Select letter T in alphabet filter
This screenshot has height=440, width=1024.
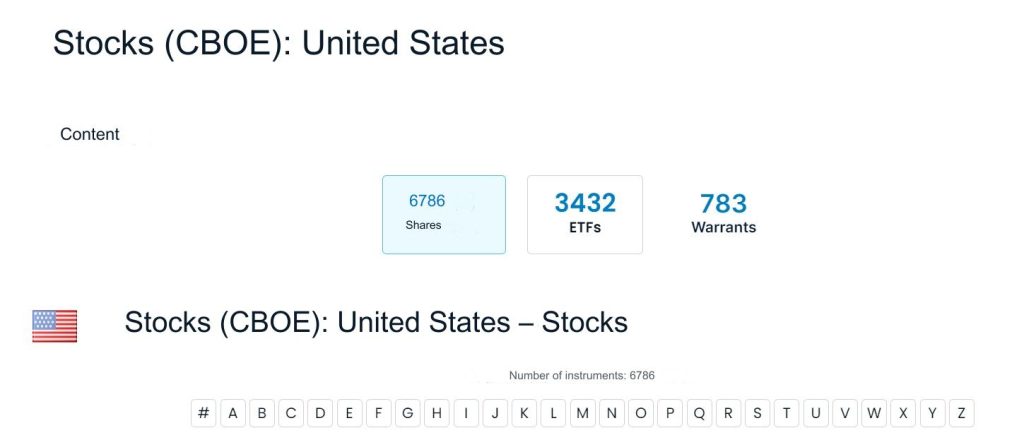point(787,413)
